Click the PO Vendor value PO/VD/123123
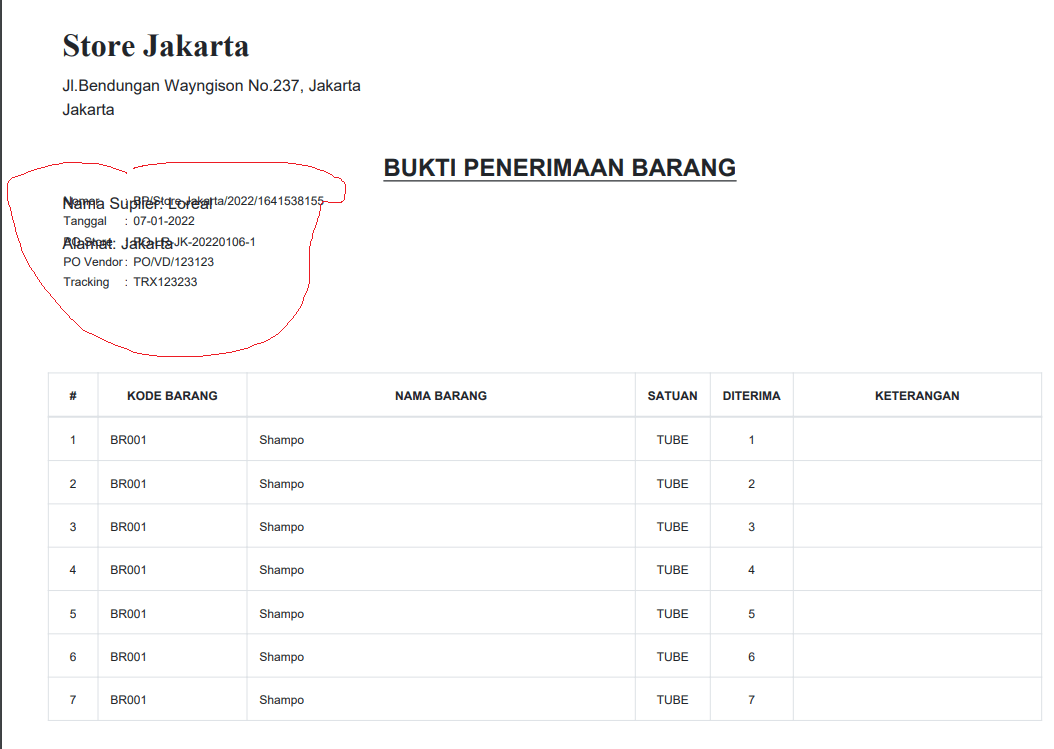The height and width of the screenshot is (749, 1054). click(x=173, y=262)
